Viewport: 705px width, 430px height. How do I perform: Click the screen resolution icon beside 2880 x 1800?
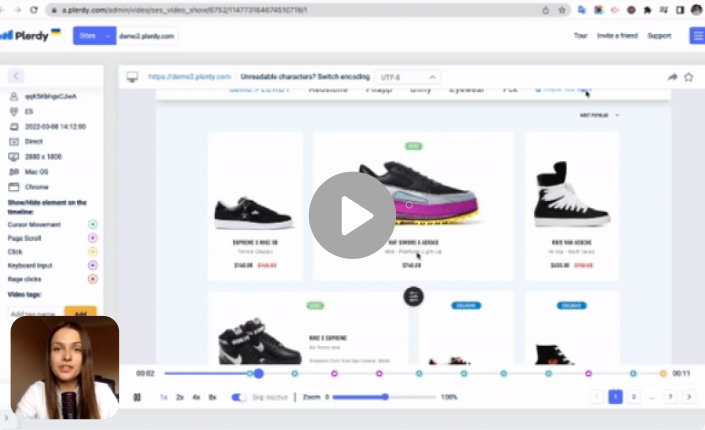(x=14, y=157)
